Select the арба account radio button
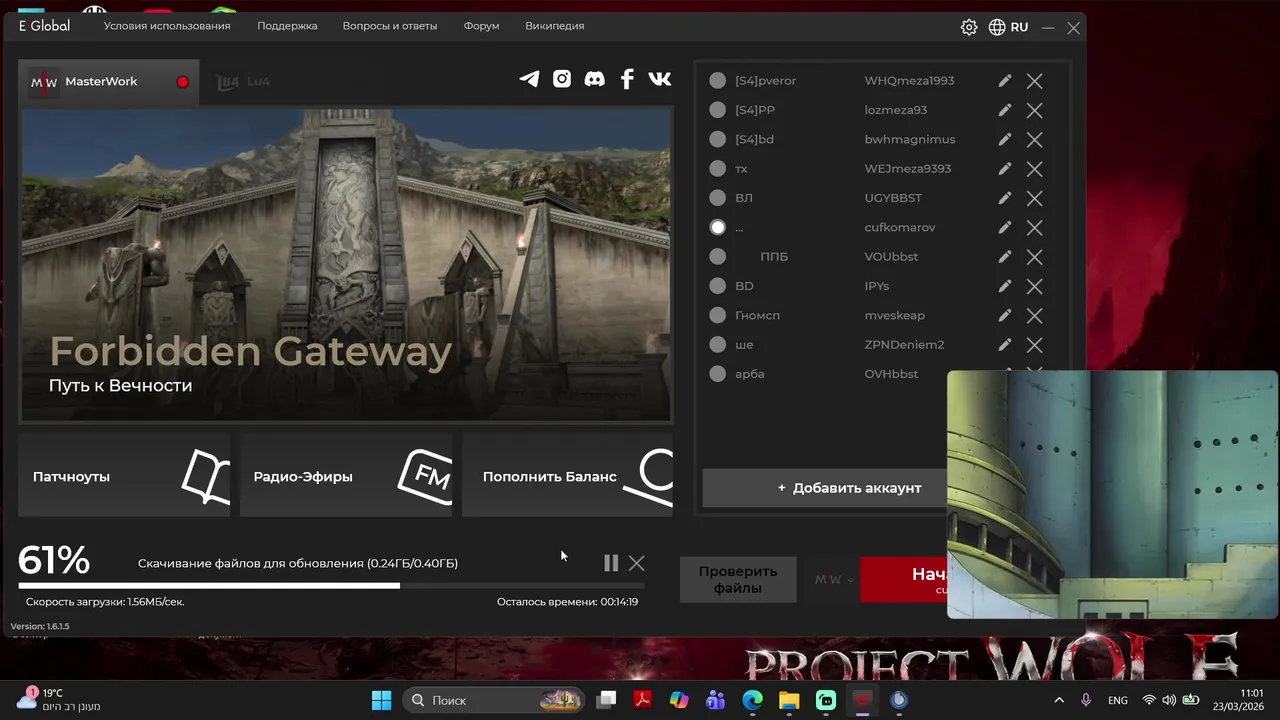1280x720 pixels. (x=718, y=374)
